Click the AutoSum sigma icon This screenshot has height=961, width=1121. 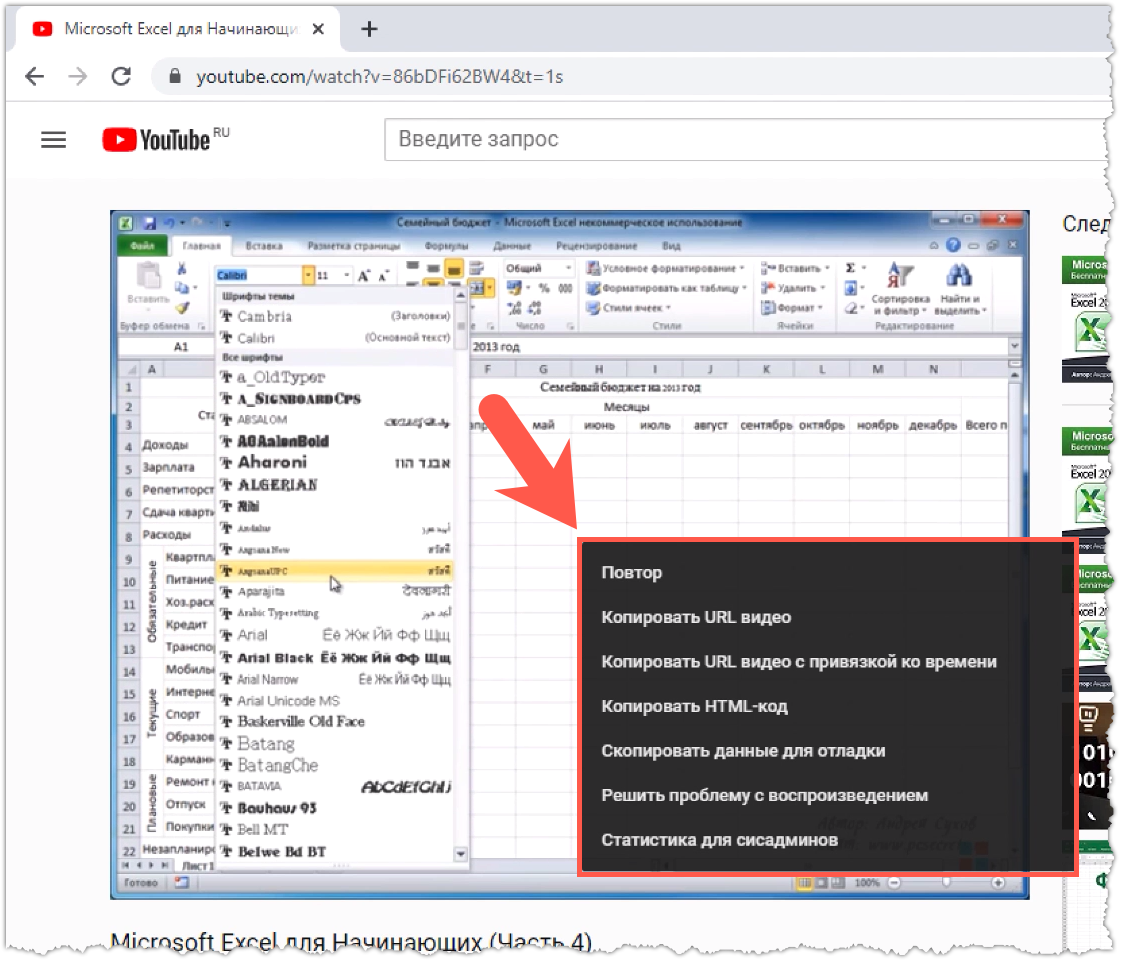[850, 268]
